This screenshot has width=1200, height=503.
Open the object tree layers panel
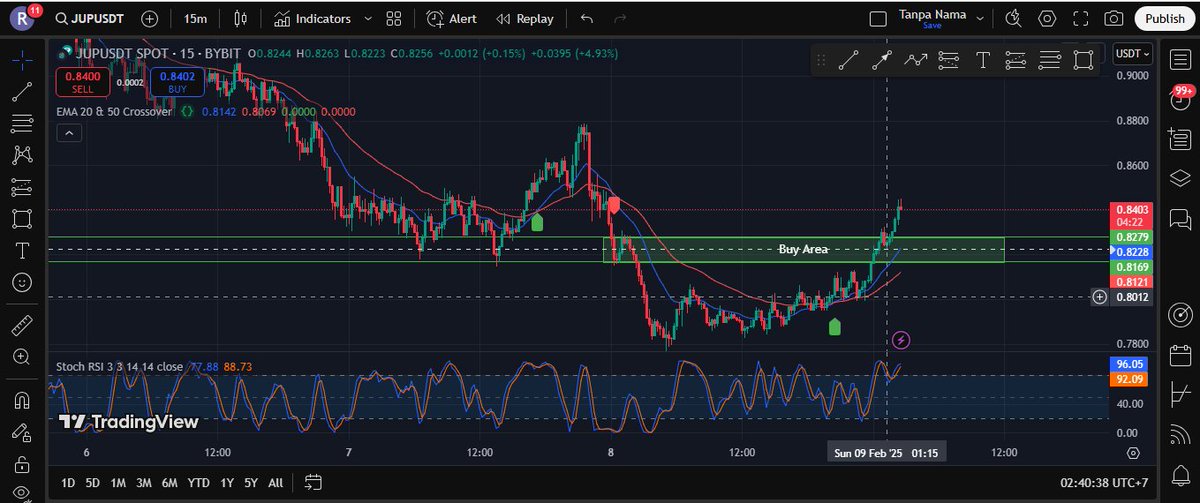tap(1179, 179)
